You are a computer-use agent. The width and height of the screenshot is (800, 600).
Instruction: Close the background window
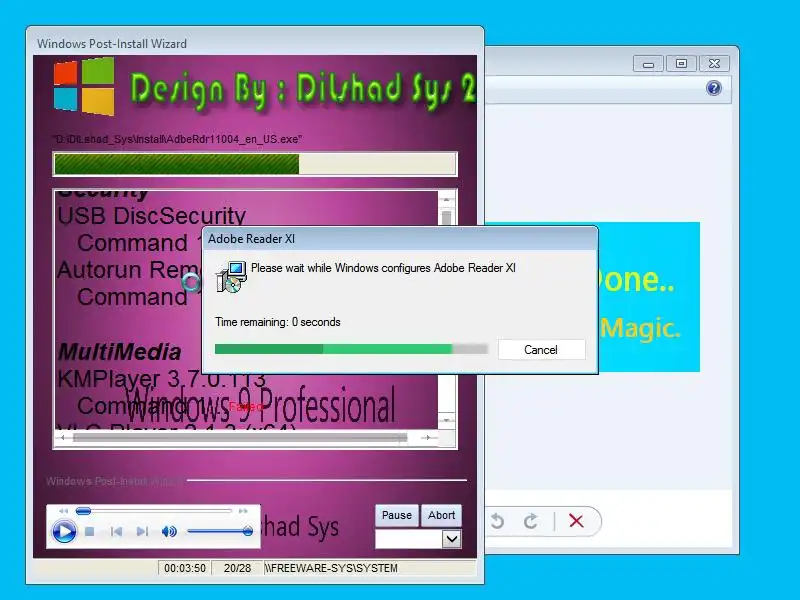coord(714,64)
